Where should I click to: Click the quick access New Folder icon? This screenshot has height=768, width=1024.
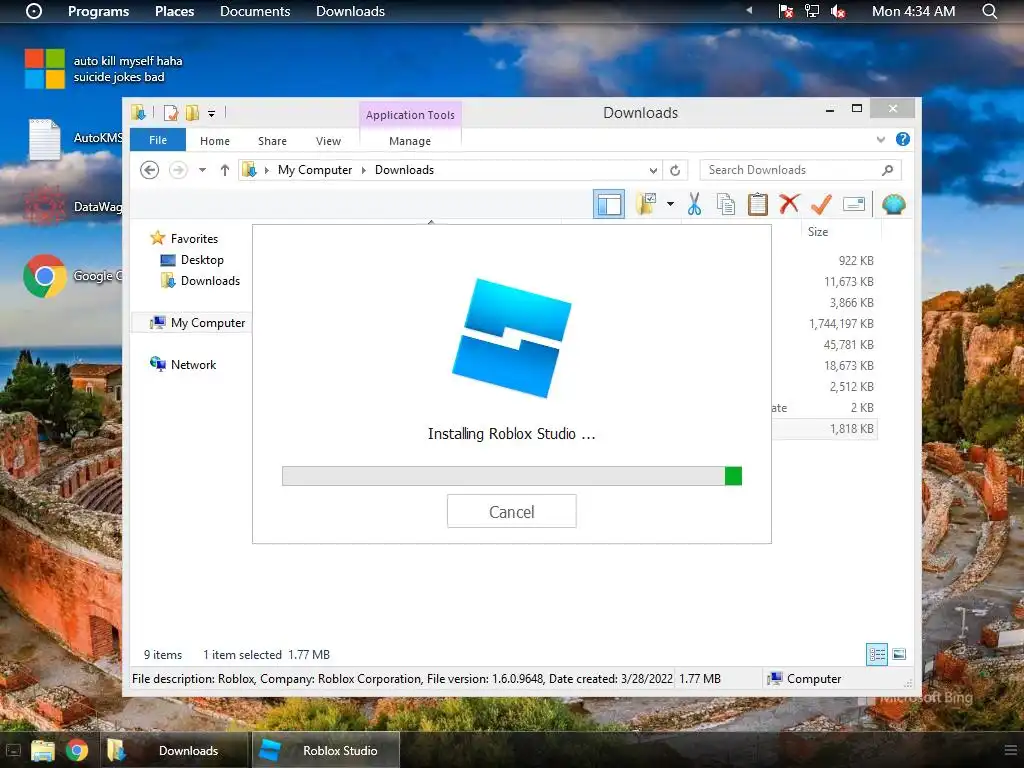click(x=192, y=112)
